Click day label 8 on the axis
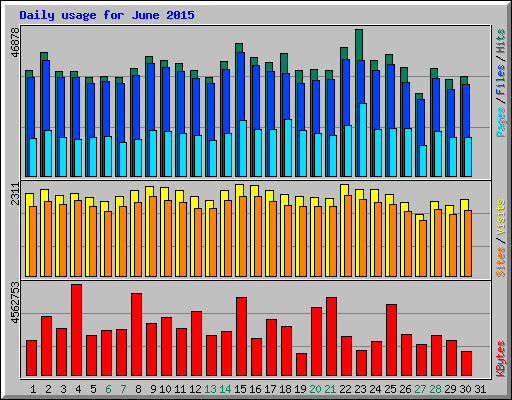 [x=138, y=389]
